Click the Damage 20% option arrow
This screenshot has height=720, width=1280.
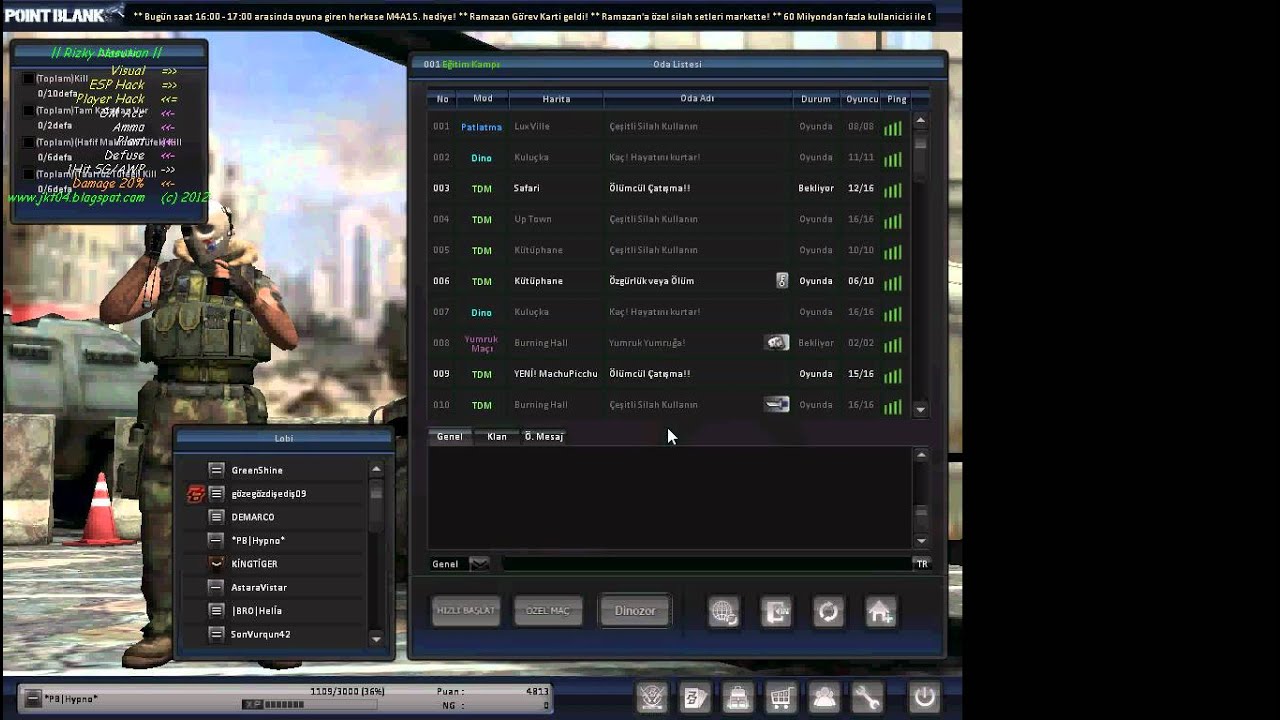[x=168, y=184]
